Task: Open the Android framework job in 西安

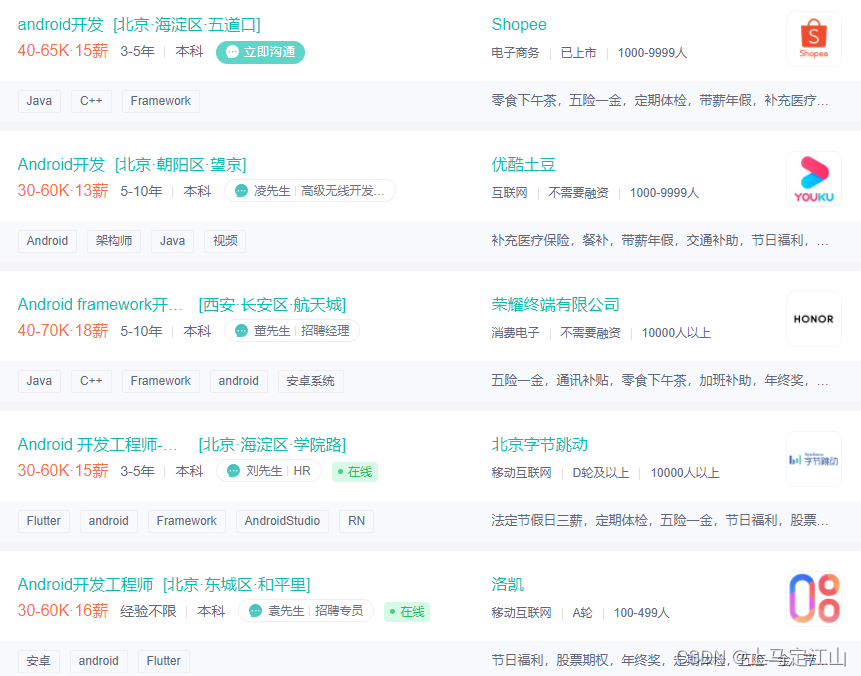Action: [182, 305]
